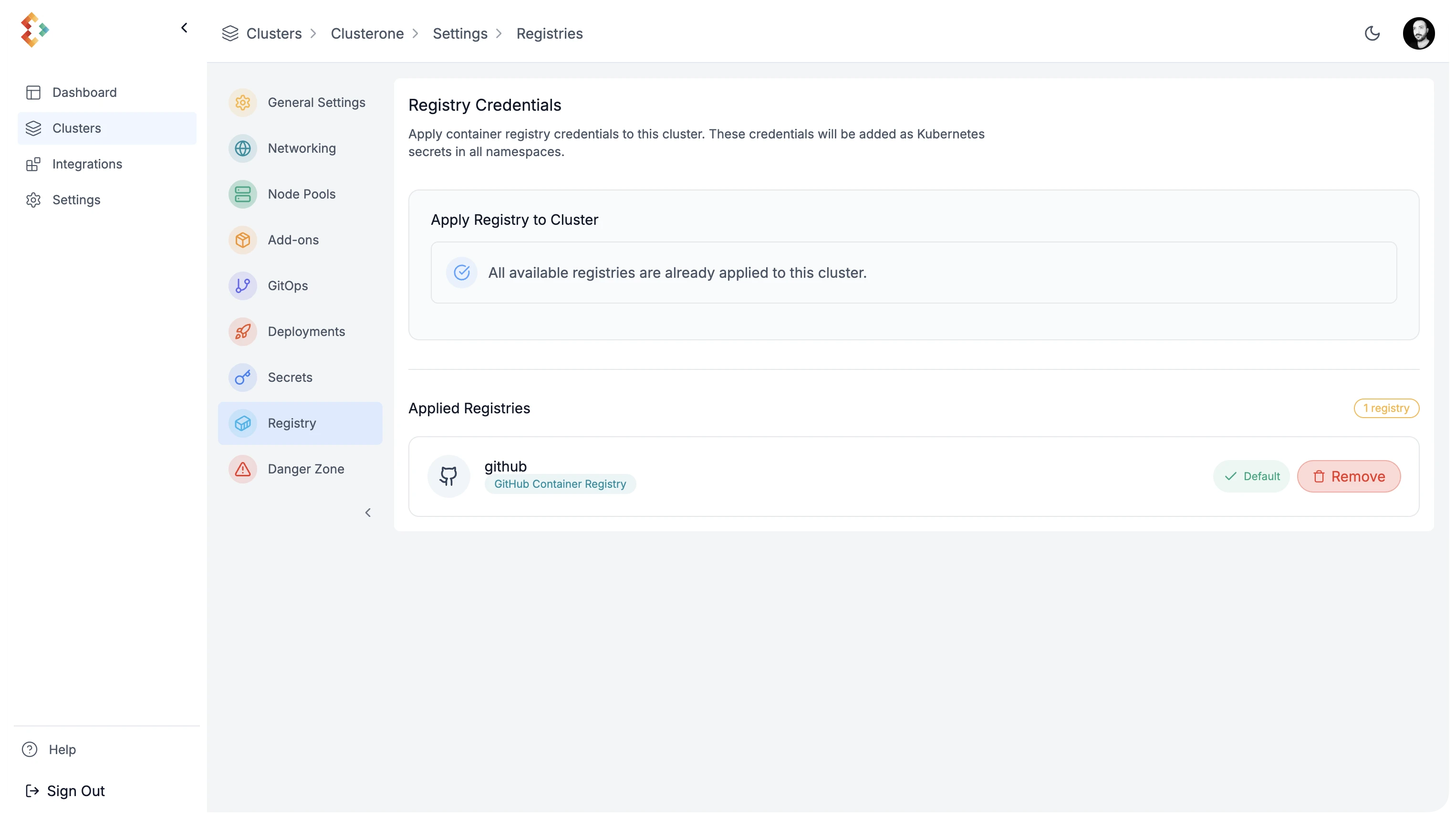Click the Default badge on github registry
The width and height of the screenshot is (1456, 819).
pos(1251,476)
